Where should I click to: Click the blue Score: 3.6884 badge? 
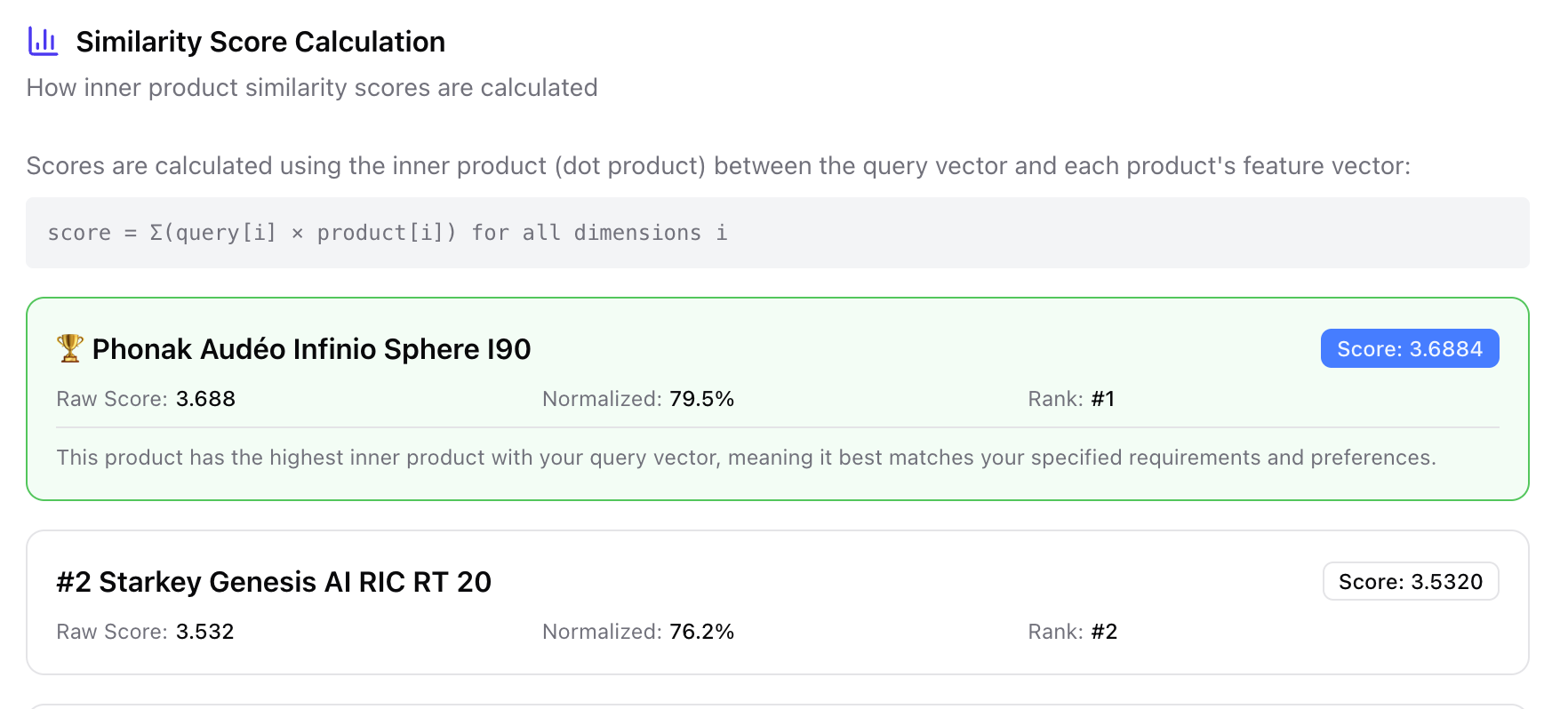[1410, 348]
